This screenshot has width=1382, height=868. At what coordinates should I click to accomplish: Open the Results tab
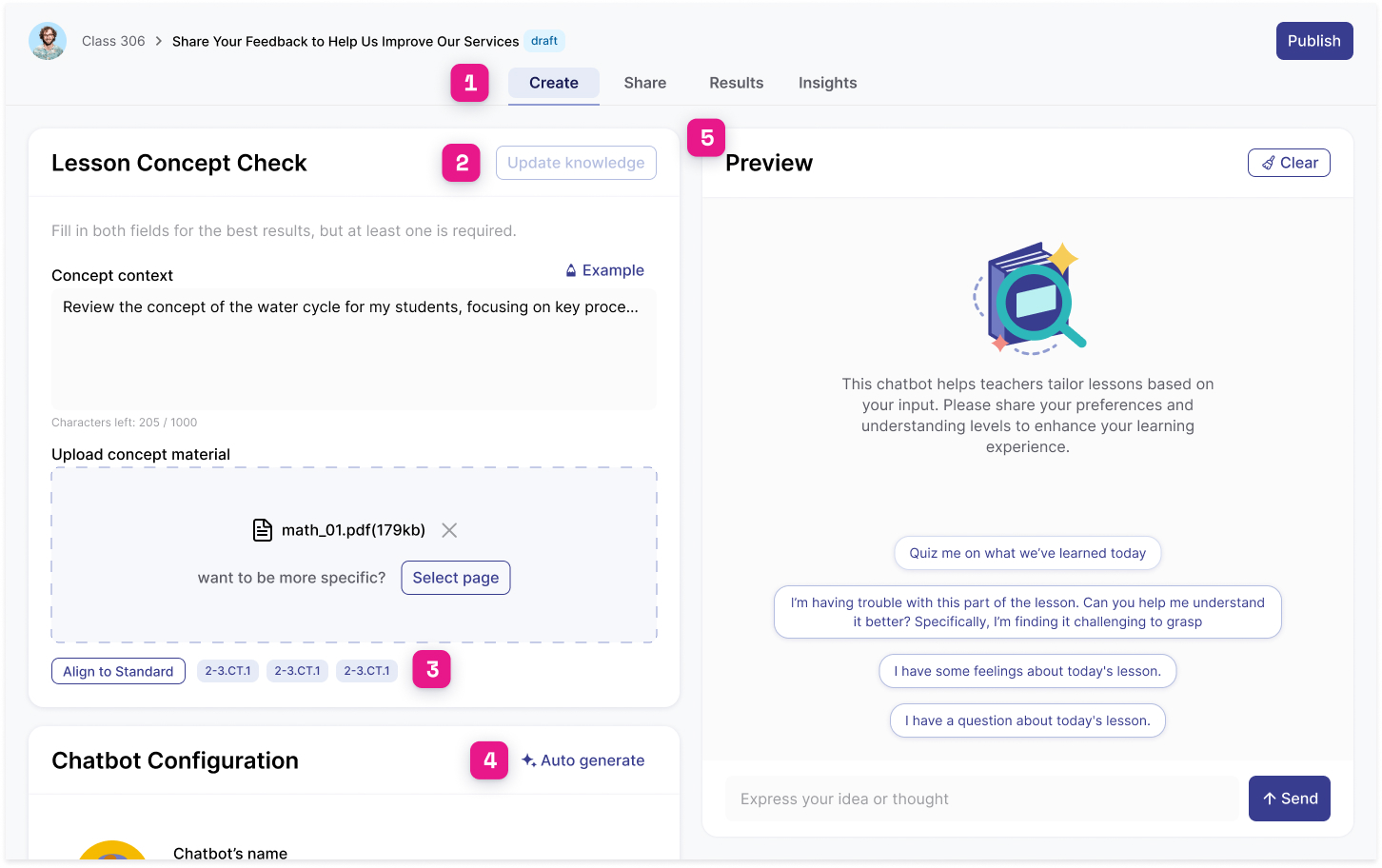point(736,83)
